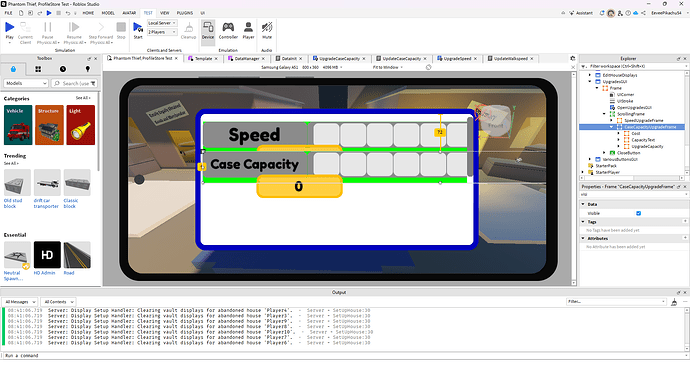690x367 pixels.
Task: Click the Toolbox search input field
Action: click(74, 83)
